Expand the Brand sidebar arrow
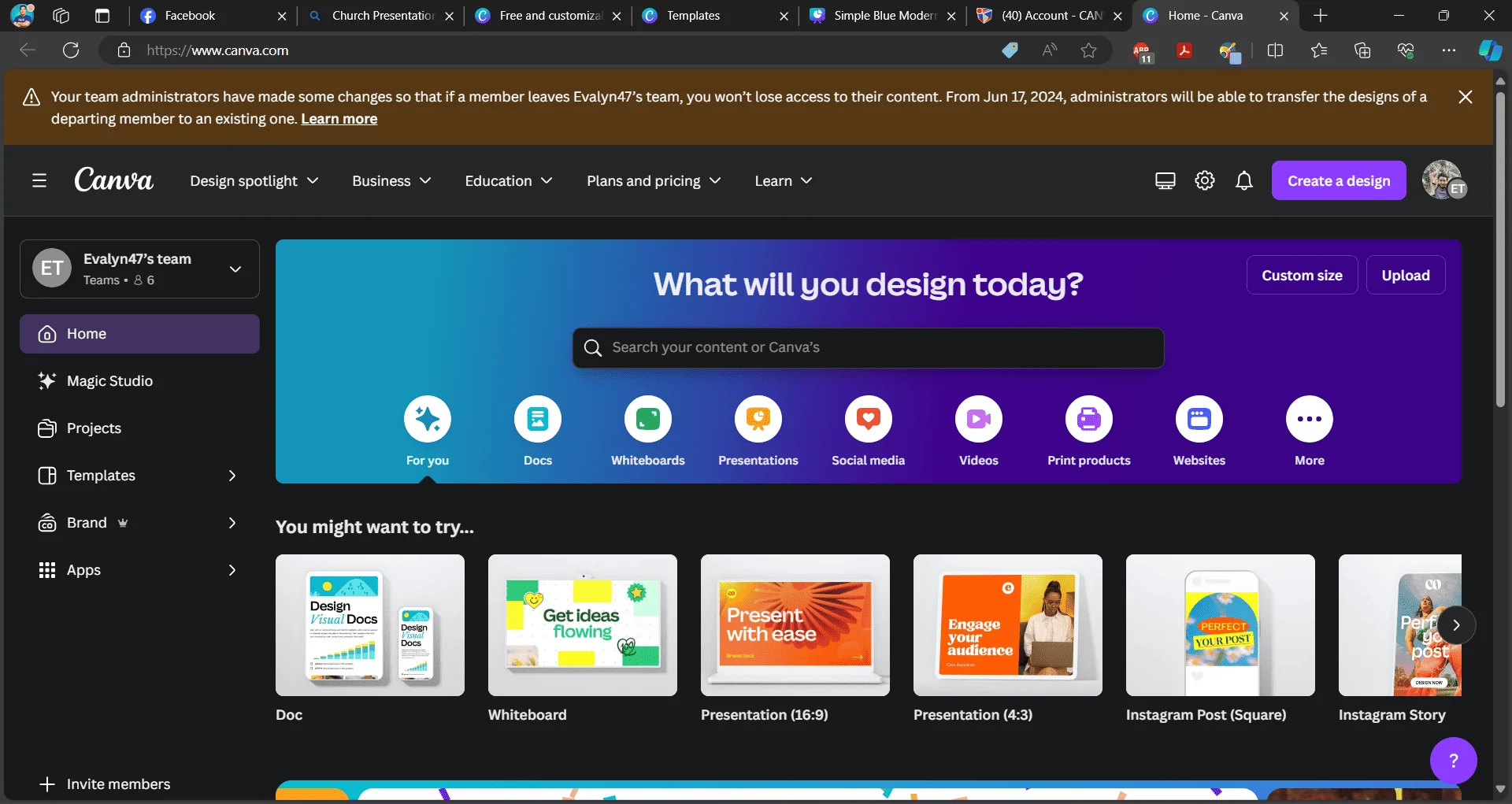The width and height of the screenshot is (1512, 804). pyautogui.click(x=232, y=523)
